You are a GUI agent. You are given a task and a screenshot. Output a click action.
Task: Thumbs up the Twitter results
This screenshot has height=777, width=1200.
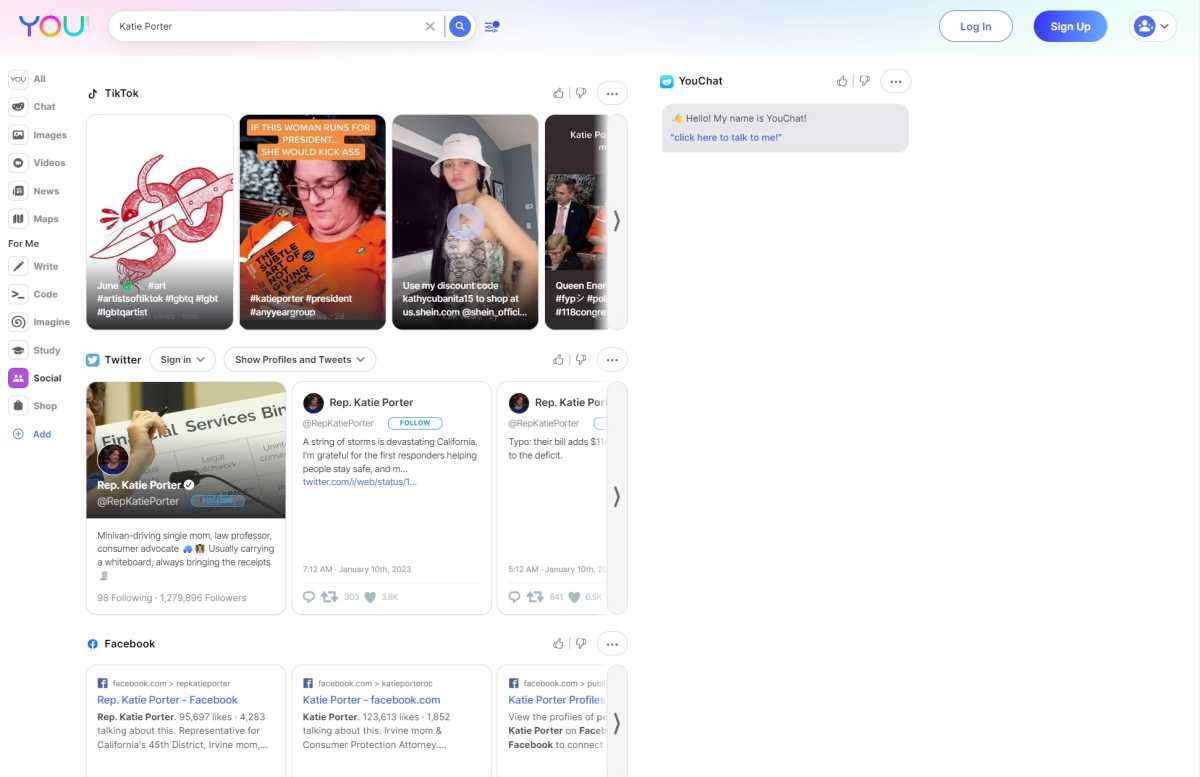point(558,359)
